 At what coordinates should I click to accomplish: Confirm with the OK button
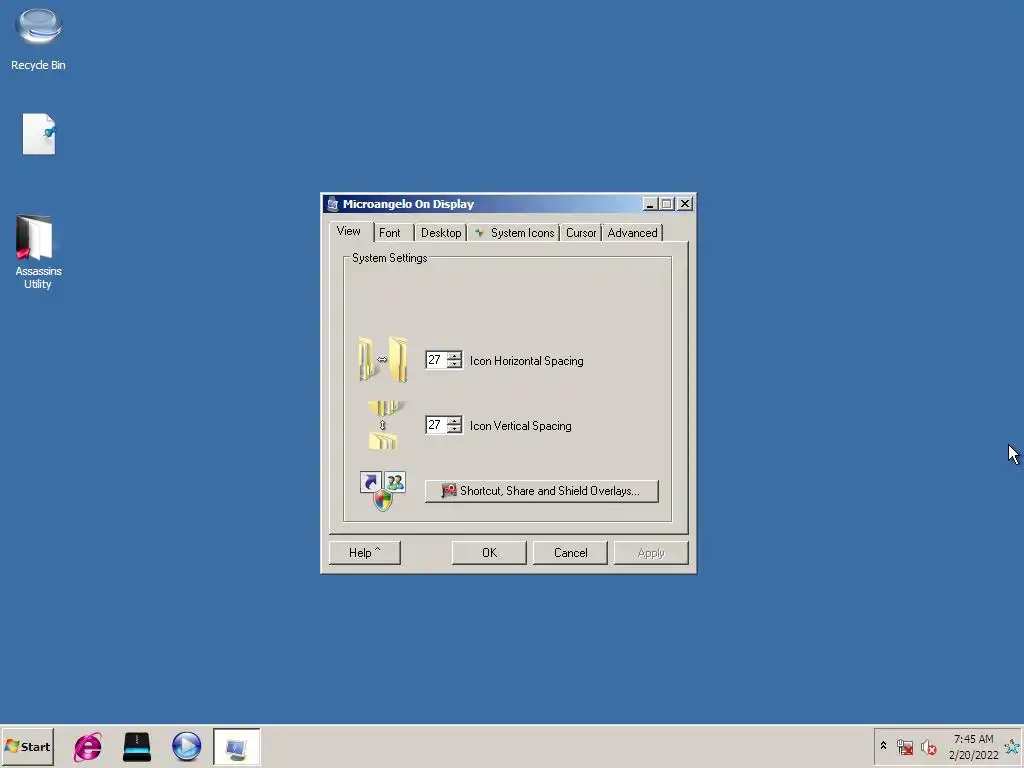click(489, 552)
